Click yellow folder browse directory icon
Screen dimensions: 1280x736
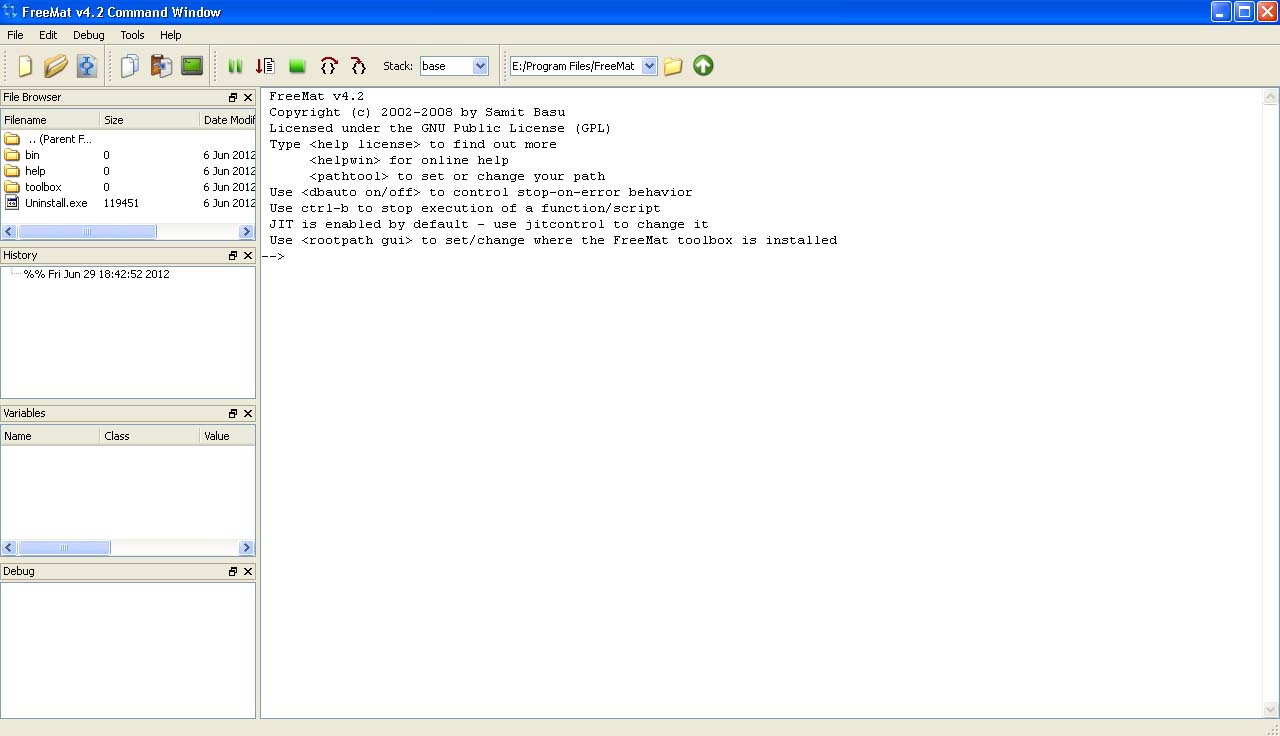pyautogui.click(x=673, y=66)
